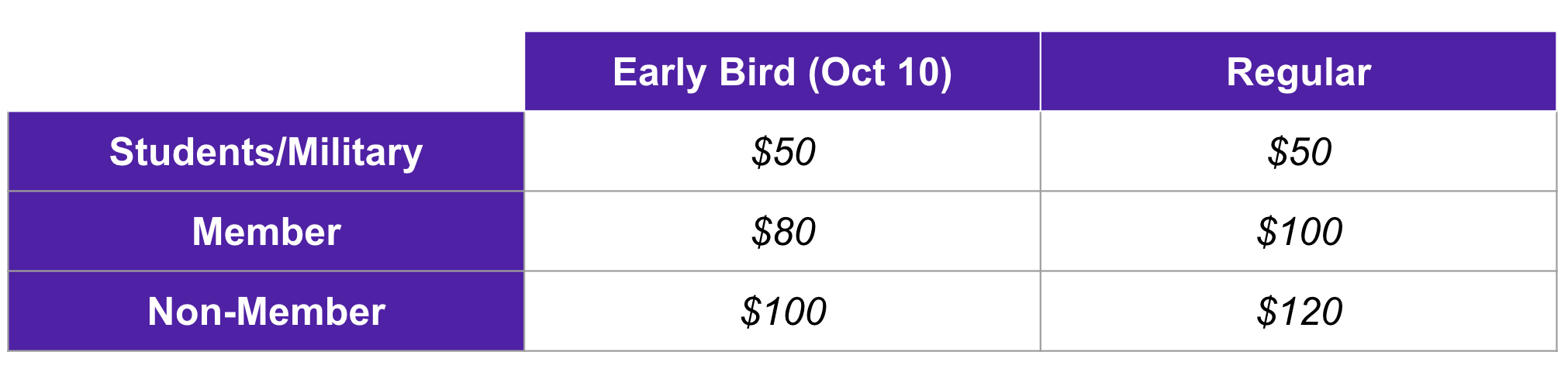1568x383 pixels.
Task: Select the Member Early Bird $80 price
Action: [783, 232]
